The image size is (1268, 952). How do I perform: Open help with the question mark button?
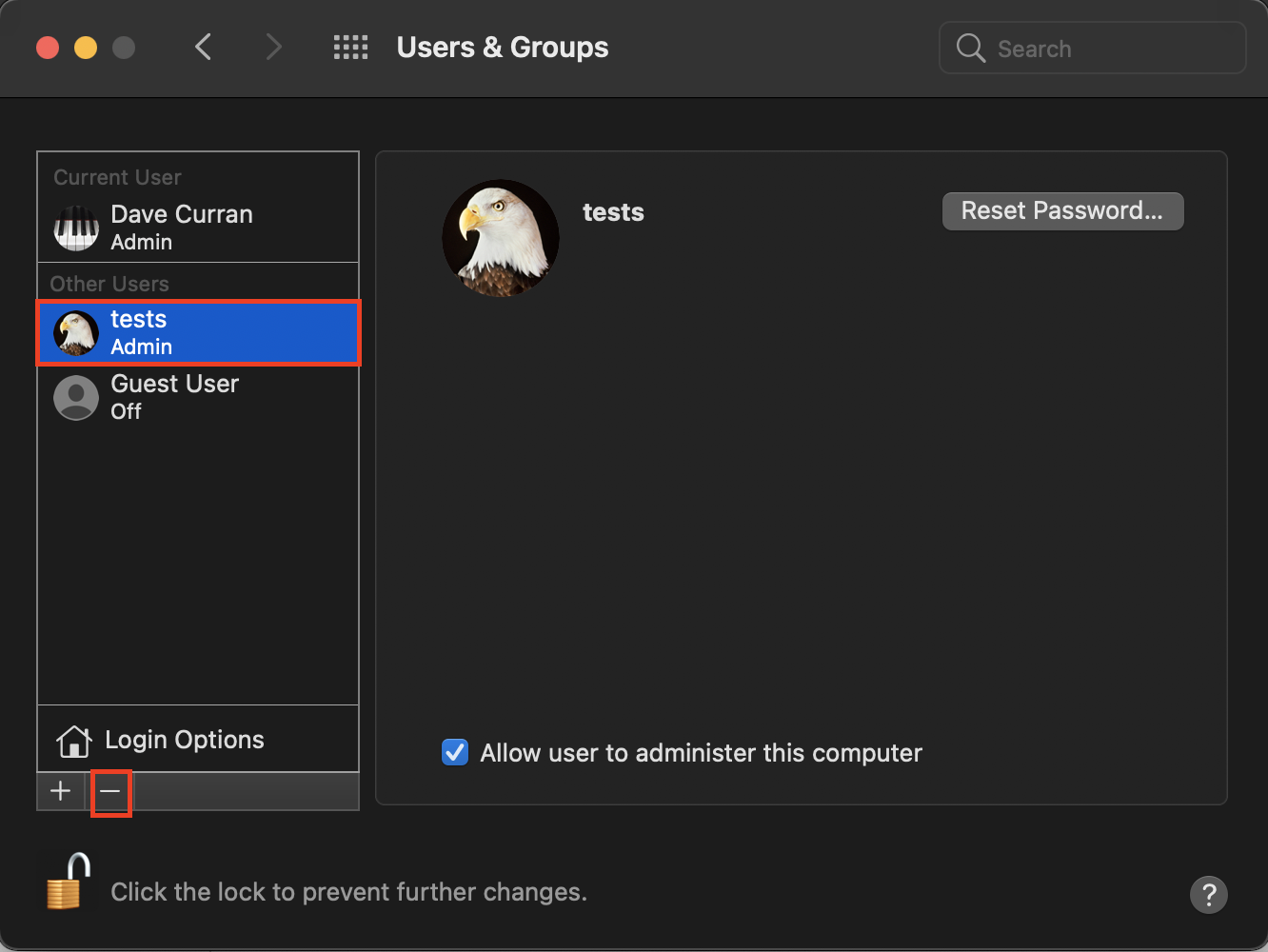click(1208, 895)
